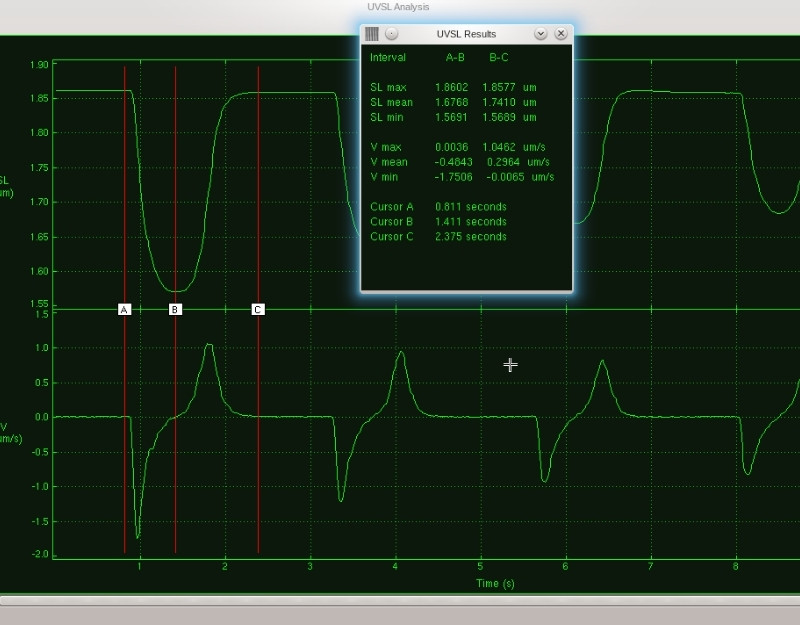Image resolution: width=800 pixels, height=625 pixels.
Task: Click the round pin button in UVSL Results
Action: 391,34
